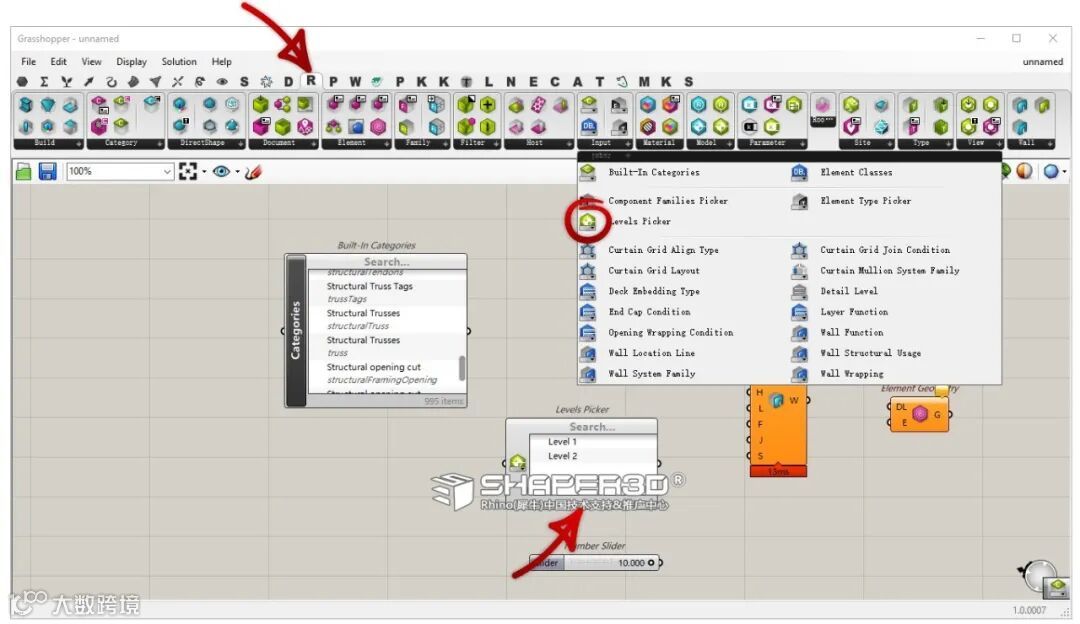Click the Element Geometry component icon

(920, 414)
